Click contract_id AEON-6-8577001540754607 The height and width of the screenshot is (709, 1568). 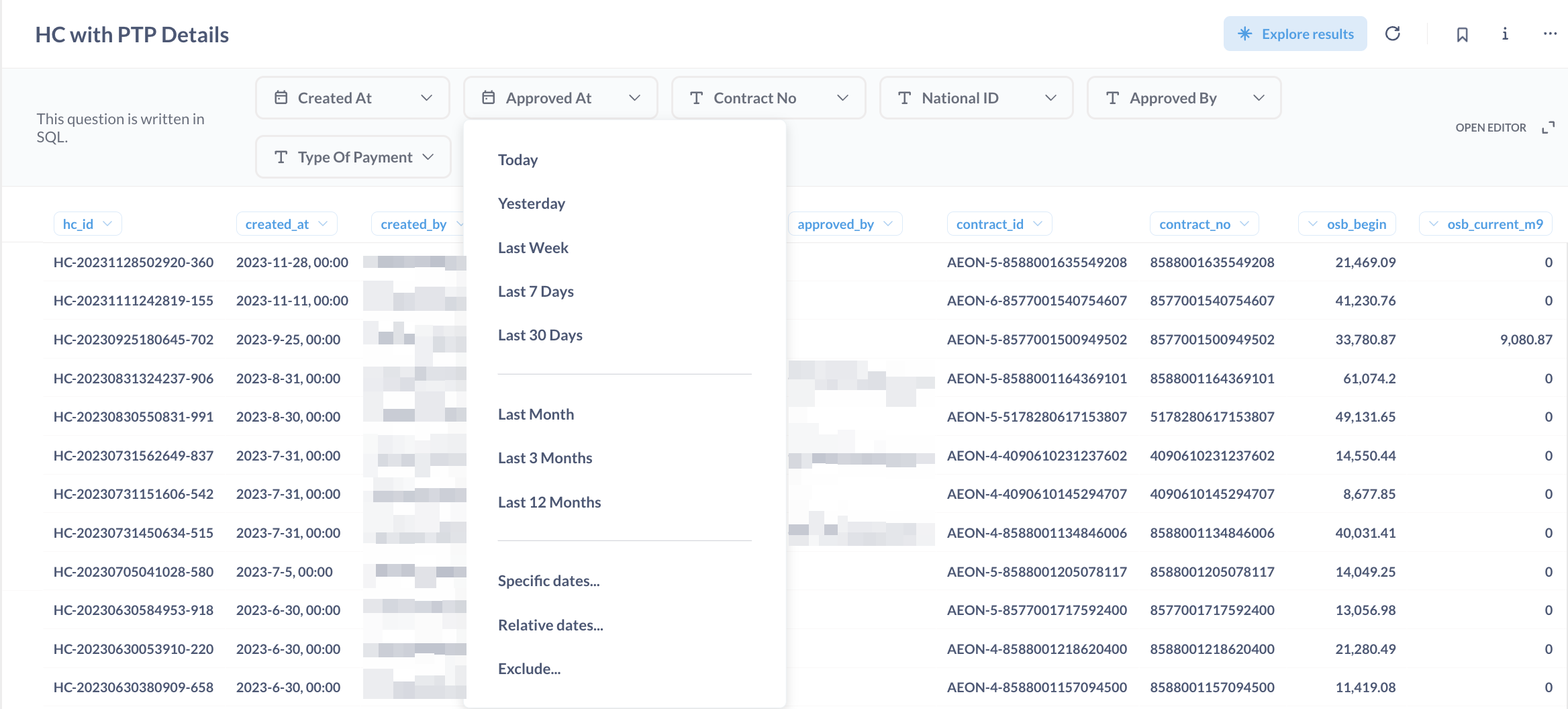(1037, 301)
